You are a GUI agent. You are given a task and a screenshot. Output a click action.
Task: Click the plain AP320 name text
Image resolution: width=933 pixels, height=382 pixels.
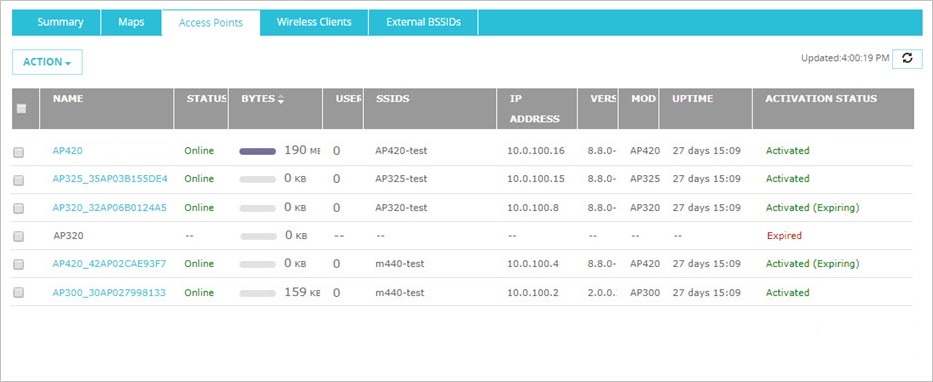[x=68, y=236]
